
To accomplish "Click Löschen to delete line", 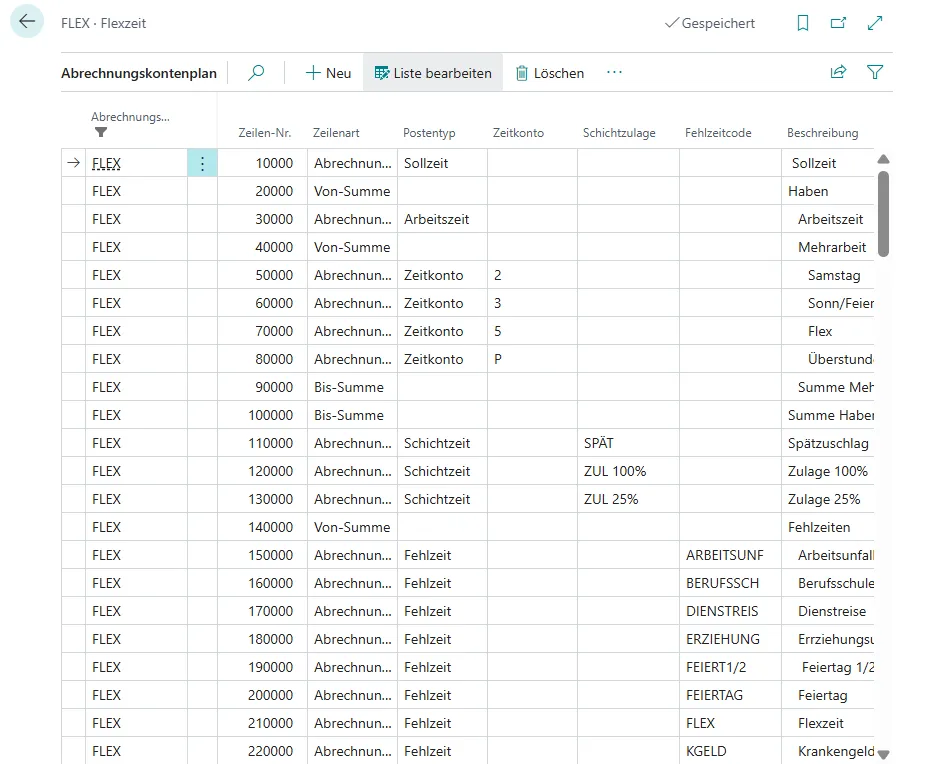I will 549,73.
